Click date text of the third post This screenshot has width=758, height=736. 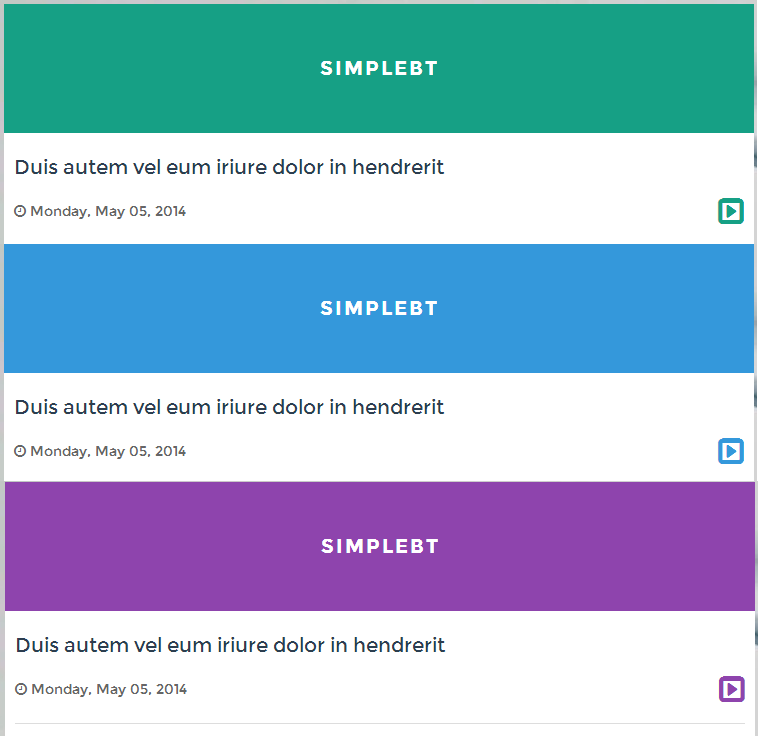click(109, 689)
